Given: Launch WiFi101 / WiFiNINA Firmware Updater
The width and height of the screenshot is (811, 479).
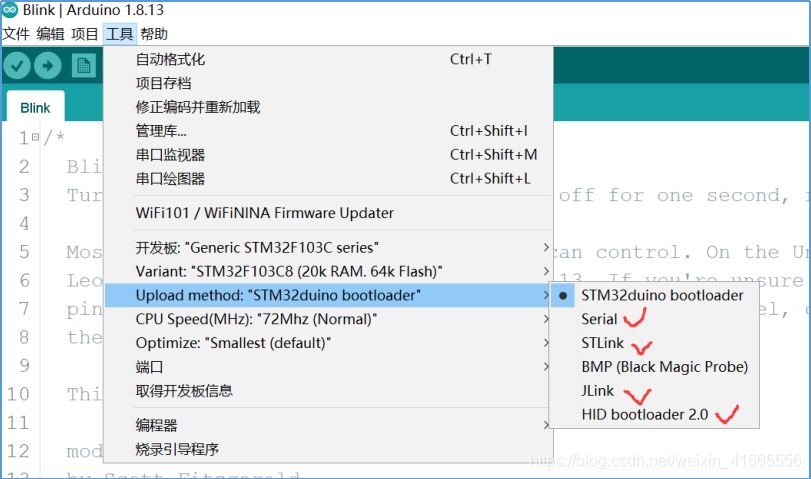Looking at the screenshot, I should (328, 213).
